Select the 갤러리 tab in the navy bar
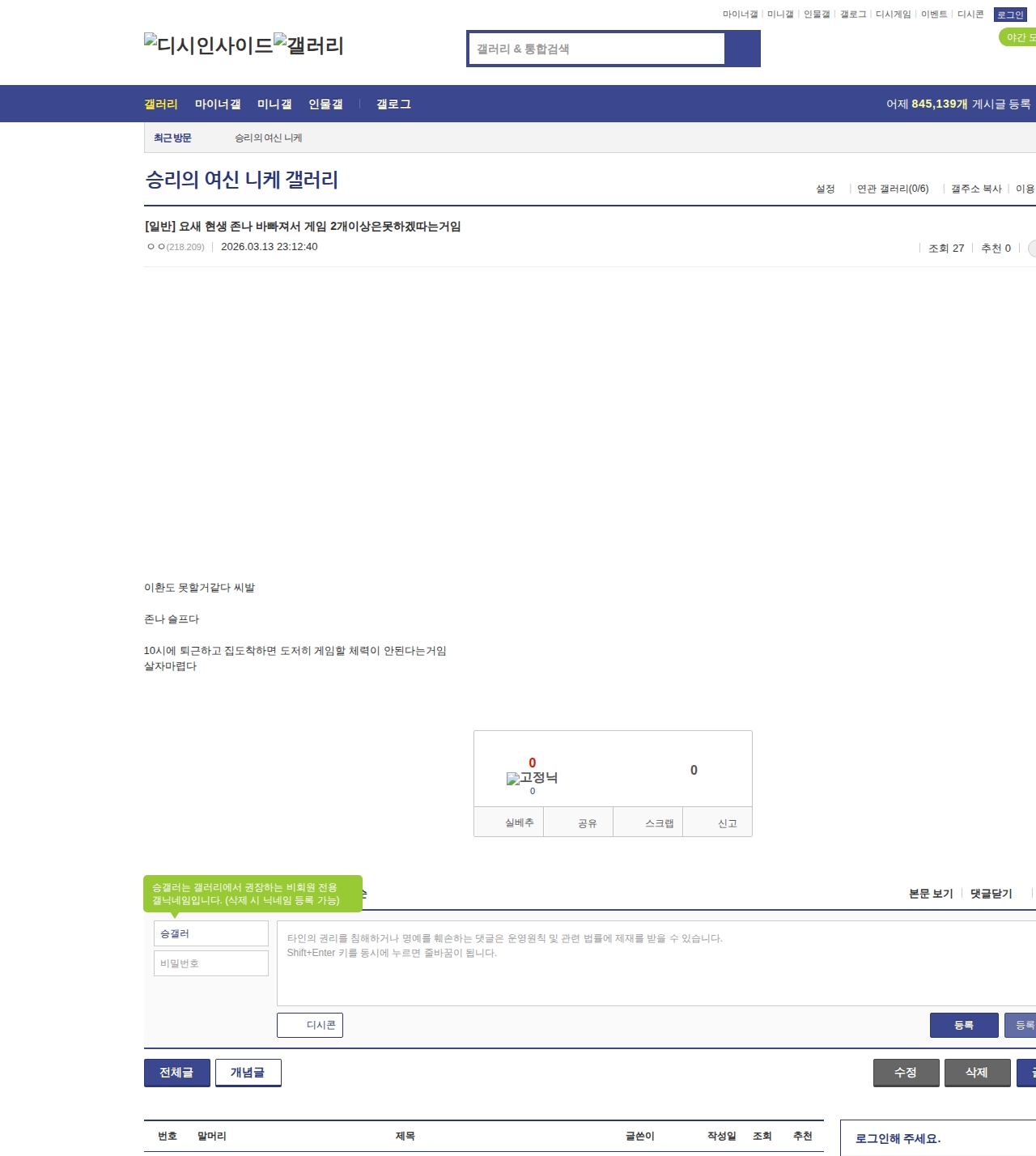This screenshot has height=1156, width=1036. pos(161,104)
